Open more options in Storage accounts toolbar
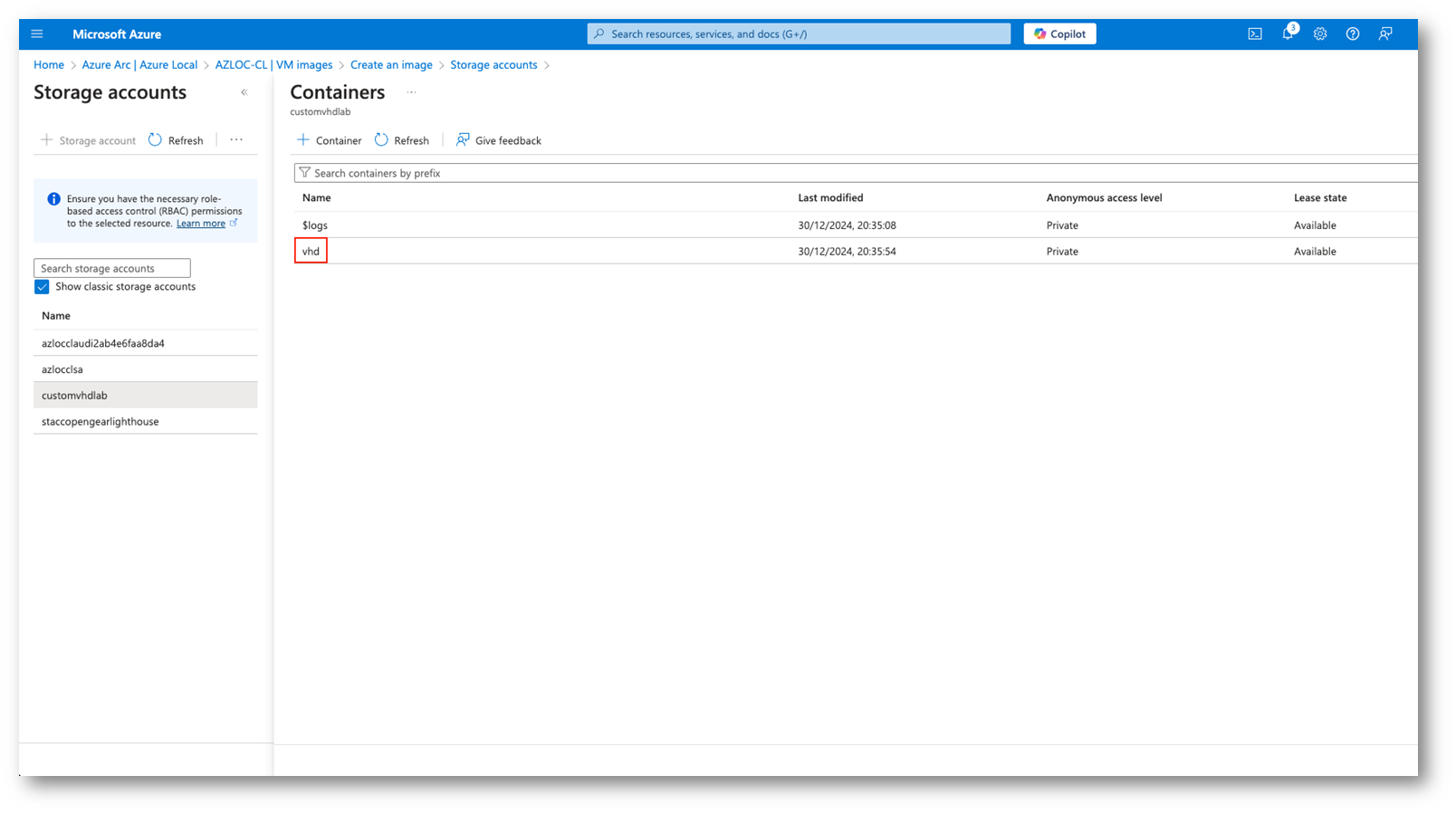Viewport: 1456px width, 814px height. 236,140
